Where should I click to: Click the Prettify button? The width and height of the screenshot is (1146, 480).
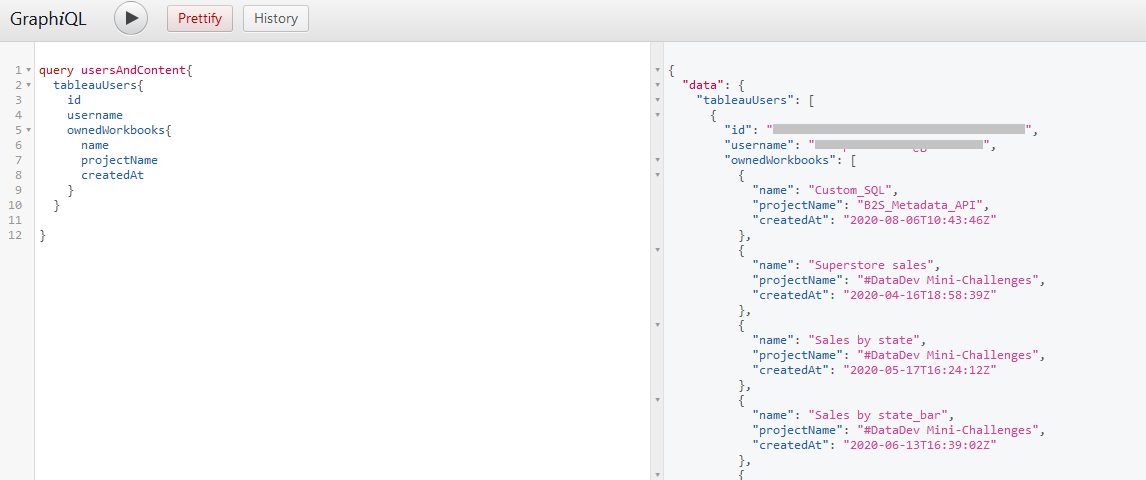[x=200, y=18]
